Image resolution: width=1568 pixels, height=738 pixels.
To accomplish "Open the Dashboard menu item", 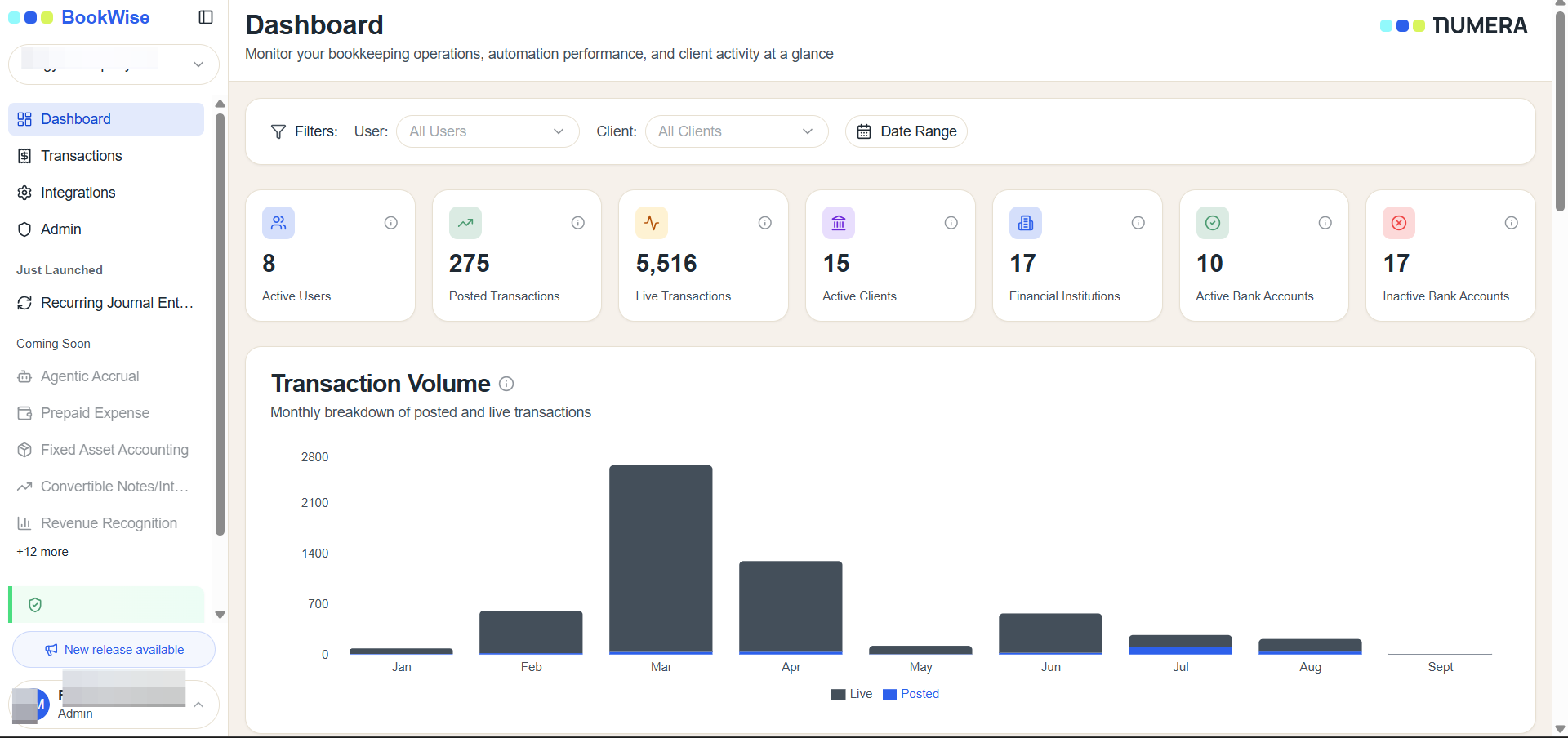I will (x=106, y=119).
